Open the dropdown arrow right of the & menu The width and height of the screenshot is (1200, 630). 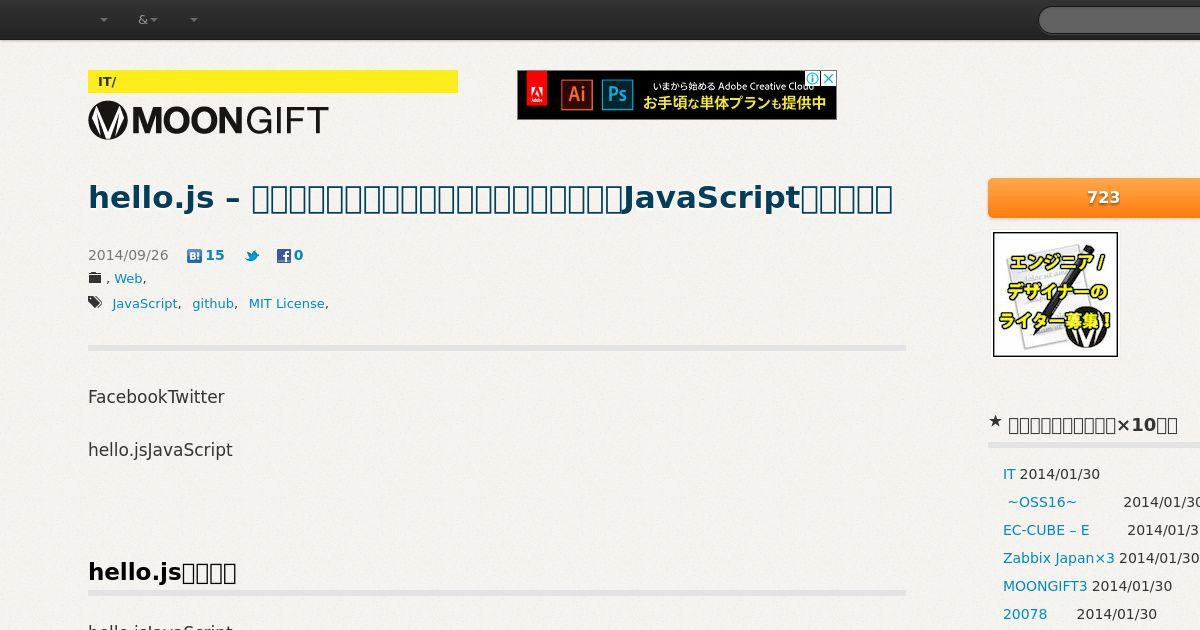point(193,20)
